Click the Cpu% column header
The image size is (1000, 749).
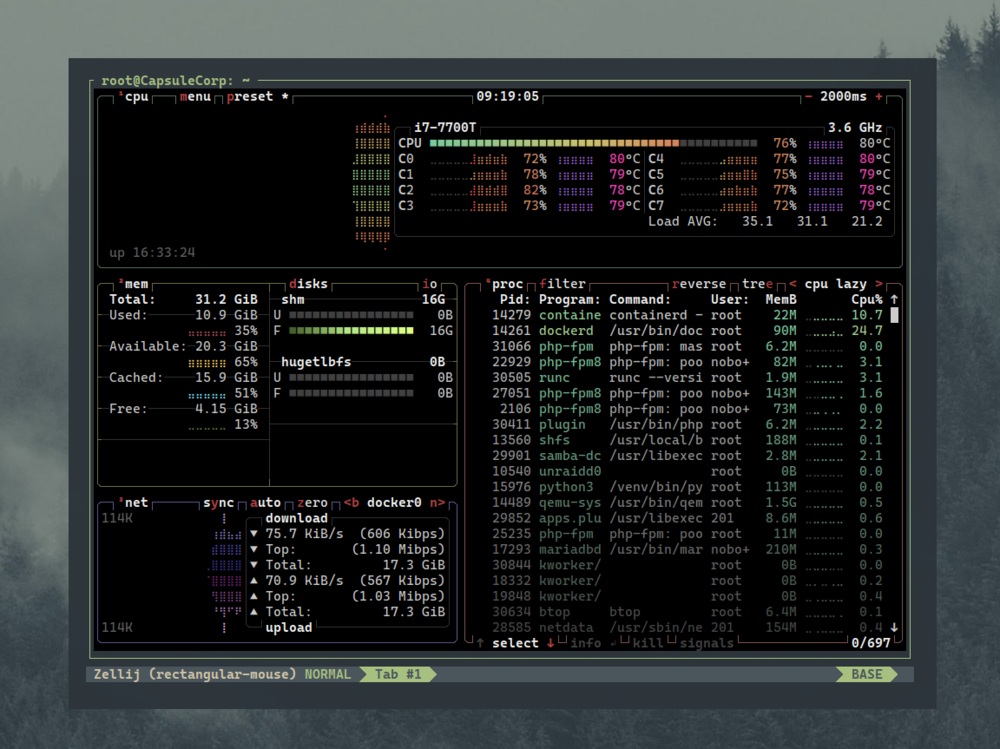tap(867, 299)
